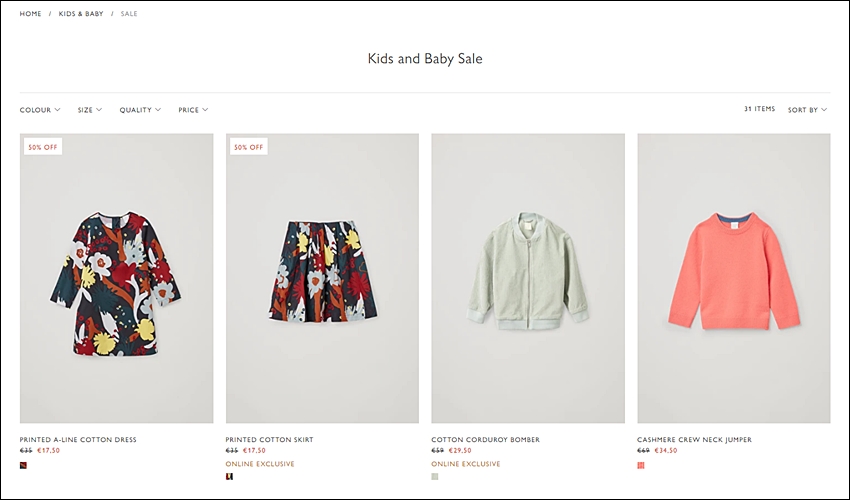Viewport: 850px width, 500px height.
Task: Go to Home breadcrumb link
Action: tap(30, 14)
